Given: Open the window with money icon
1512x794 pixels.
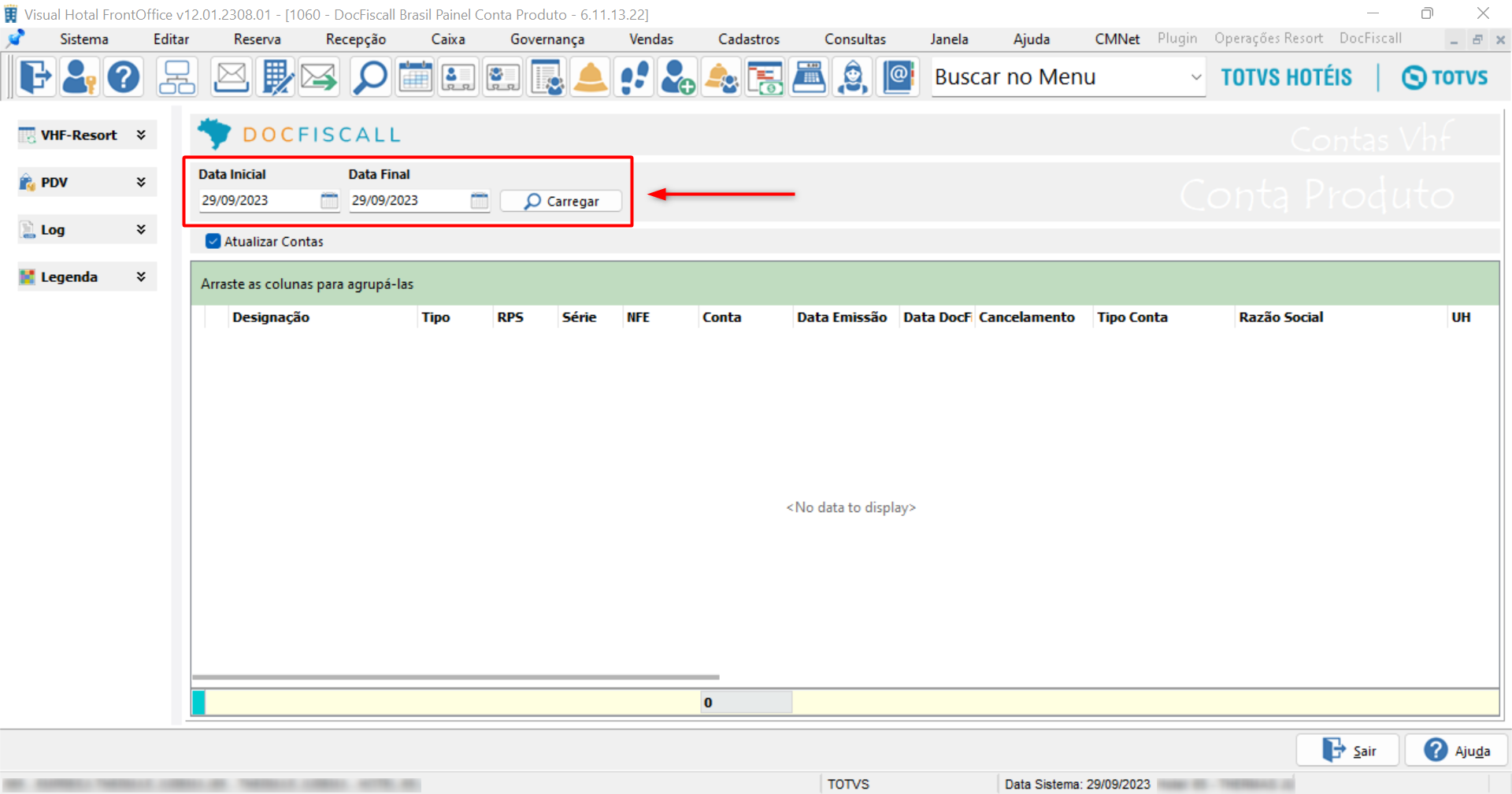Looking at the screenshot, I should point(765,77).
